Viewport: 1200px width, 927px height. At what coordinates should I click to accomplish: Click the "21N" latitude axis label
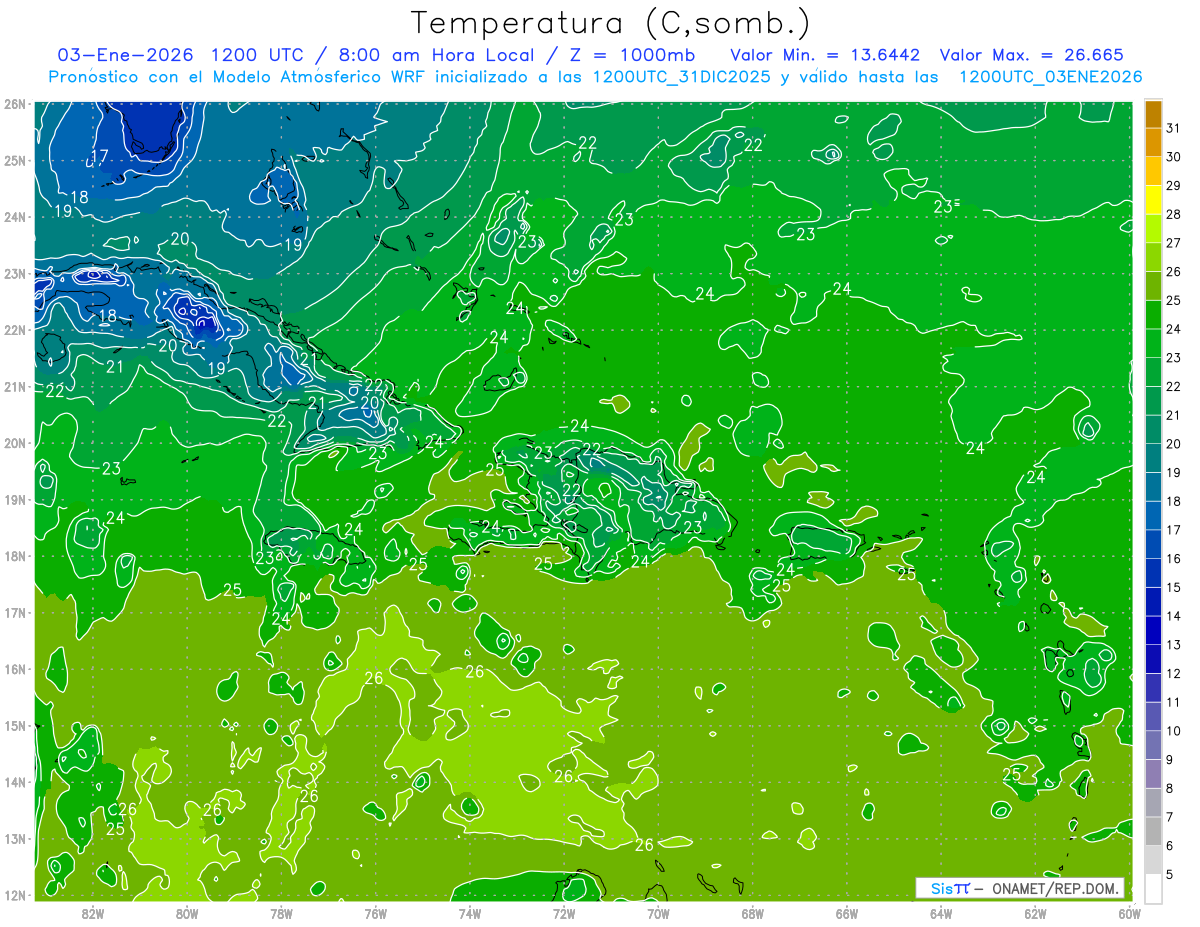tap(15, 386)
